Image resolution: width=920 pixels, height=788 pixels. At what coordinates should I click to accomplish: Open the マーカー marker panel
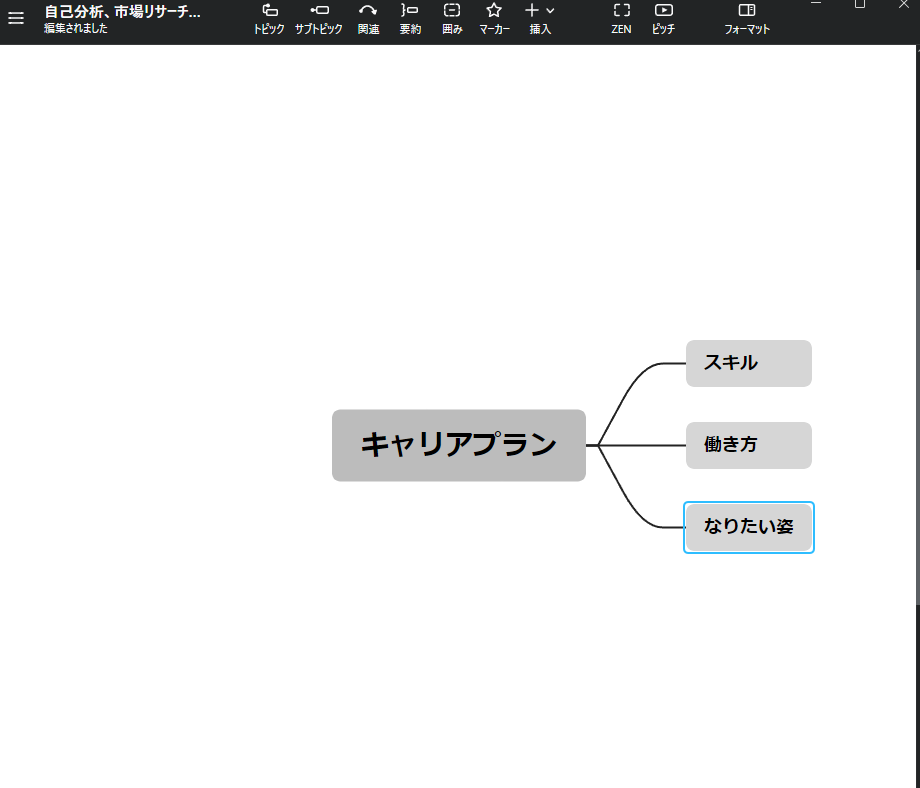click(x=494, y=19)
